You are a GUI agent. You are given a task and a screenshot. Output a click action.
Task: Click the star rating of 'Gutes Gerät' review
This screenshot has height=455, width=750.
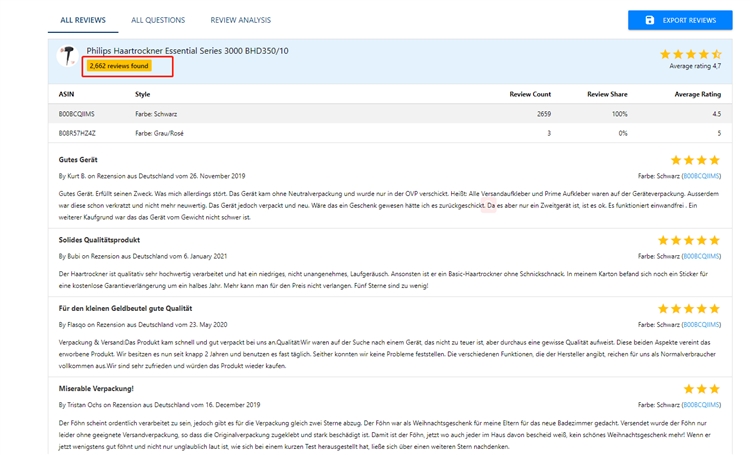click(695, 159)
